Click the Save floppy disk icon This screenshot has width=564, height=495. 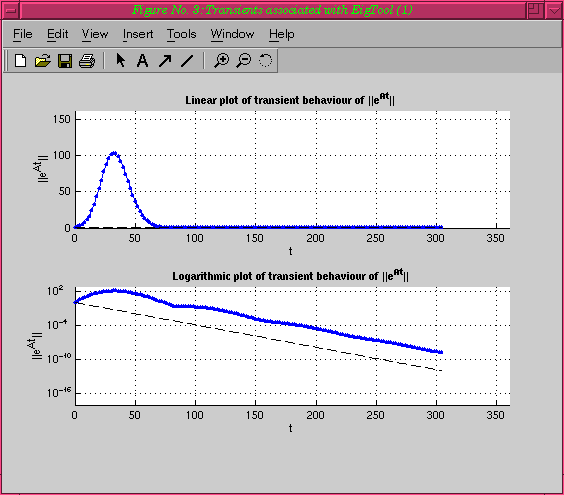point(65,60)
